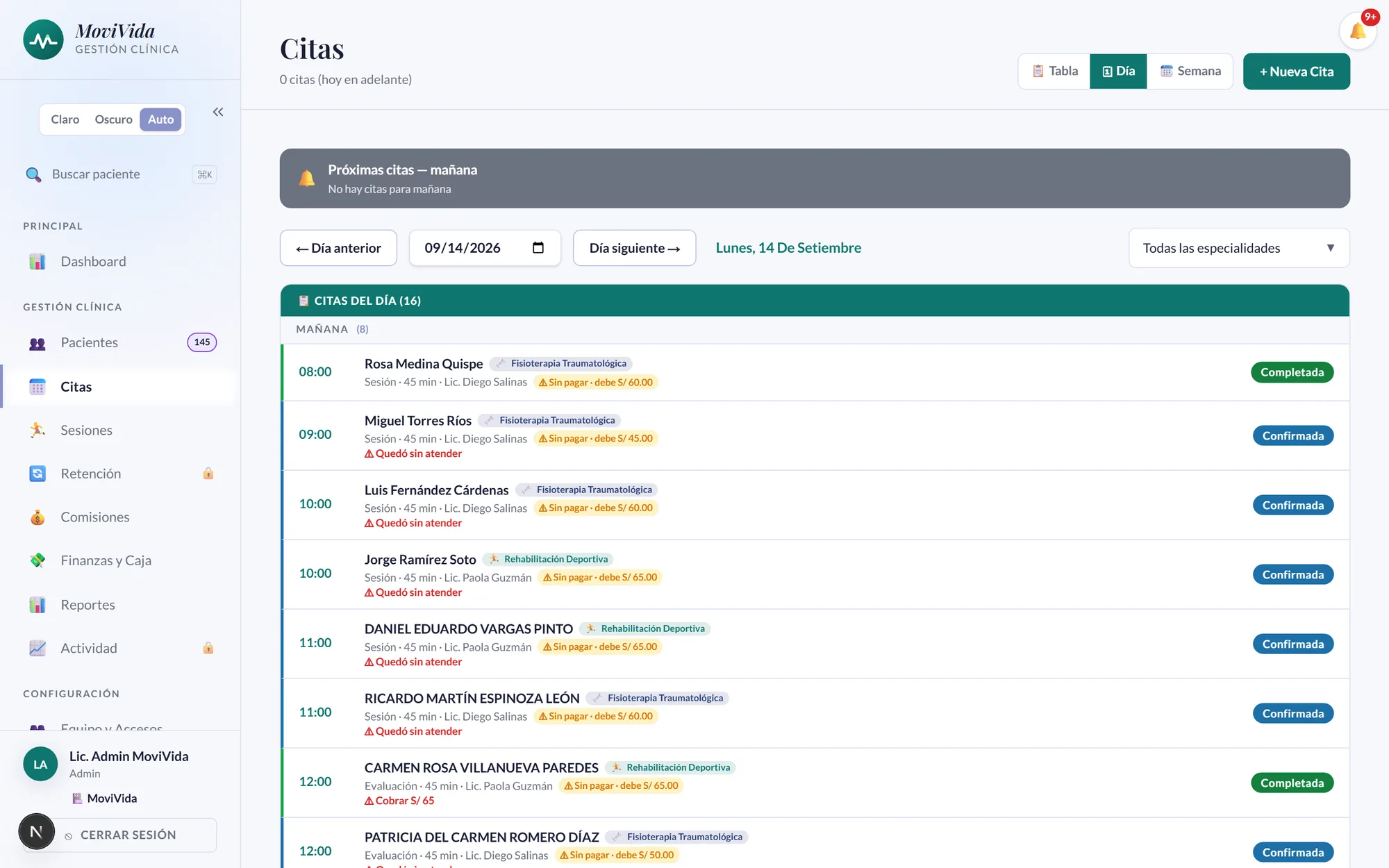Click Confirmada status of Miguel Torres Ríos

click(1292, 435)
